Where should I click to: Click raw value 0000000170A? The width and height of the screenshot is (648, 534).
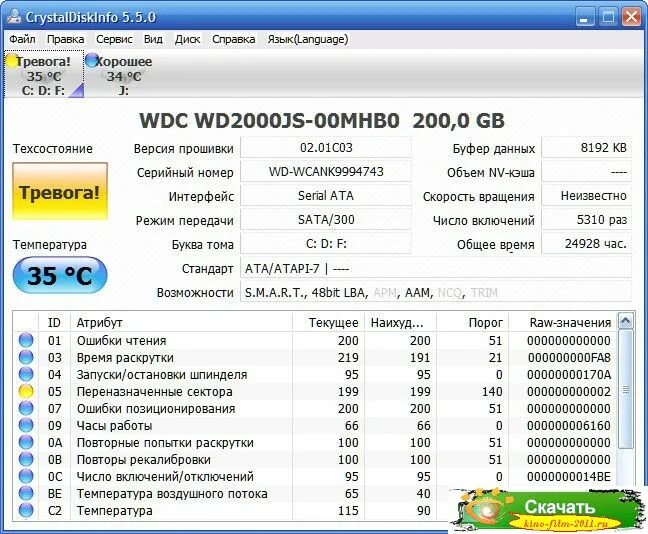coord(569,374)
